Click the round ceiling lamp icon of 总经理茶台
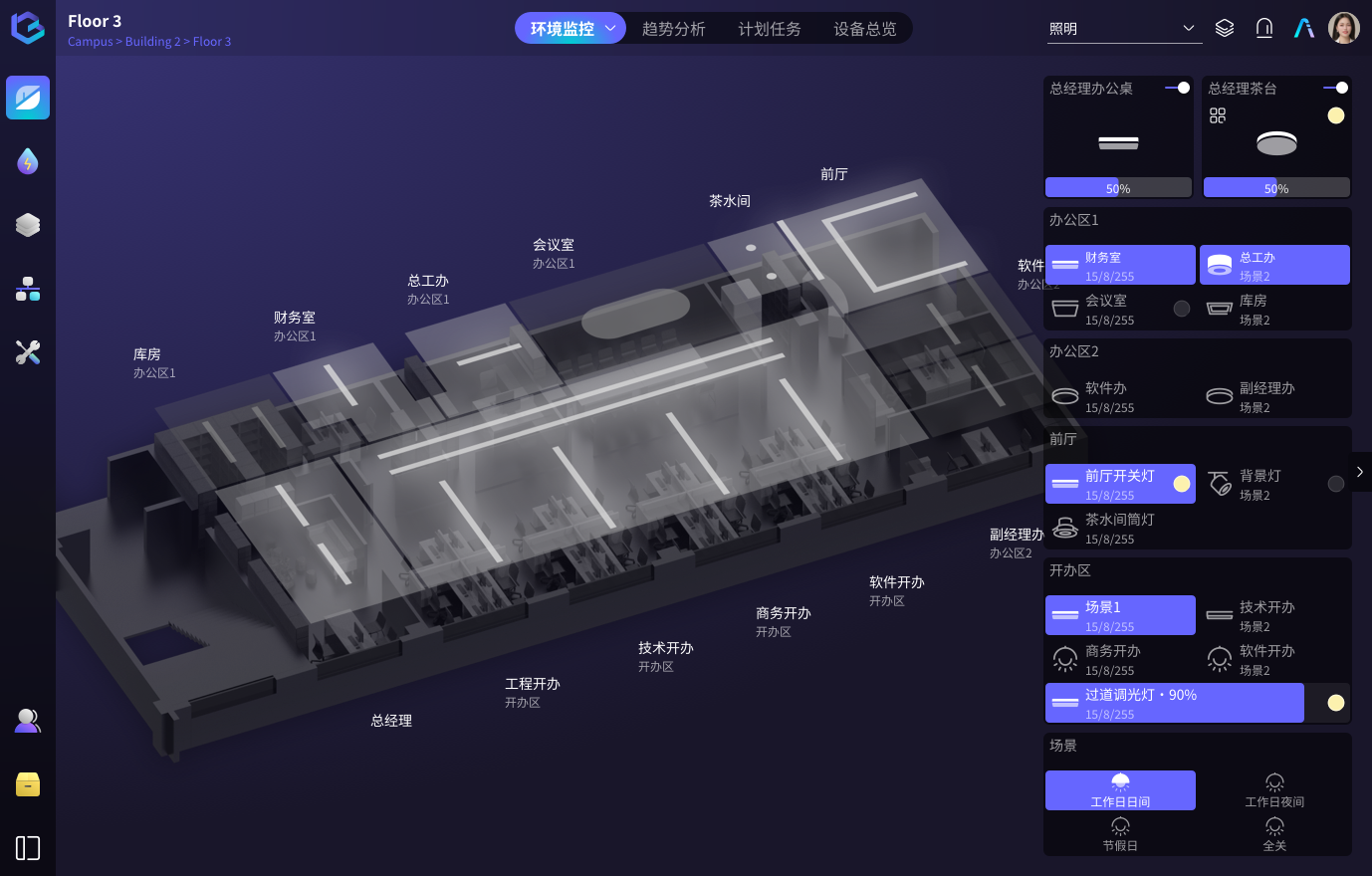The image size is (1372, 876). pos(1276,143)
